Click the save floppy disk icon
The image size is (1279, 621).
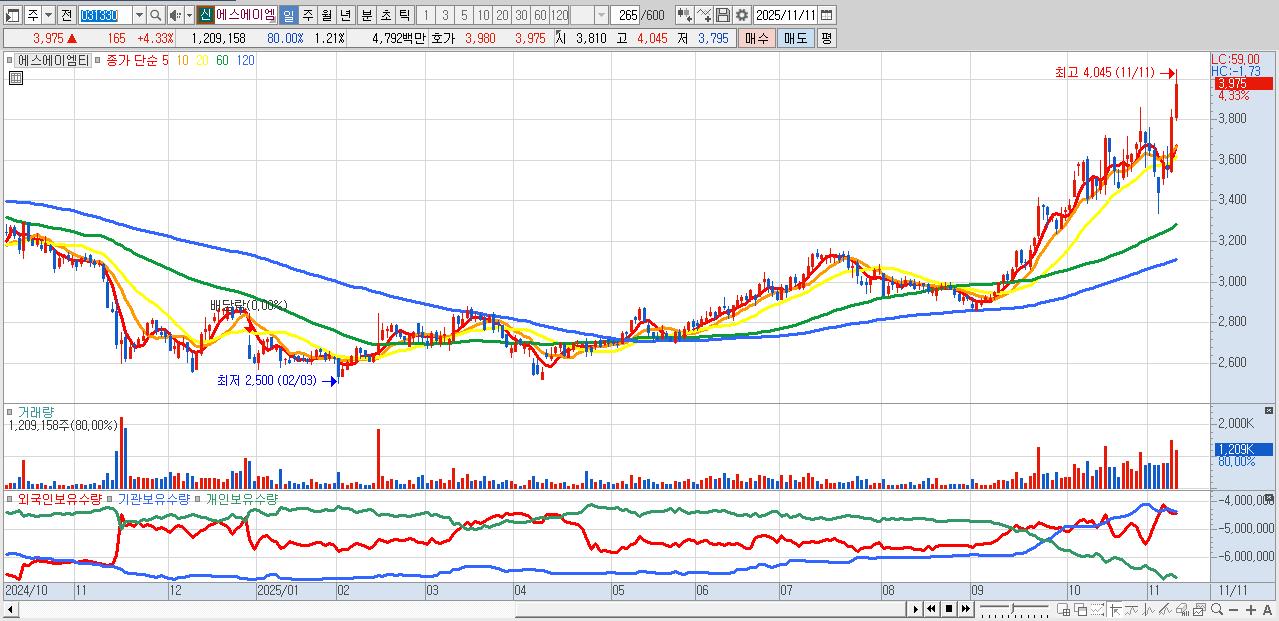click(x=723, y=16)
